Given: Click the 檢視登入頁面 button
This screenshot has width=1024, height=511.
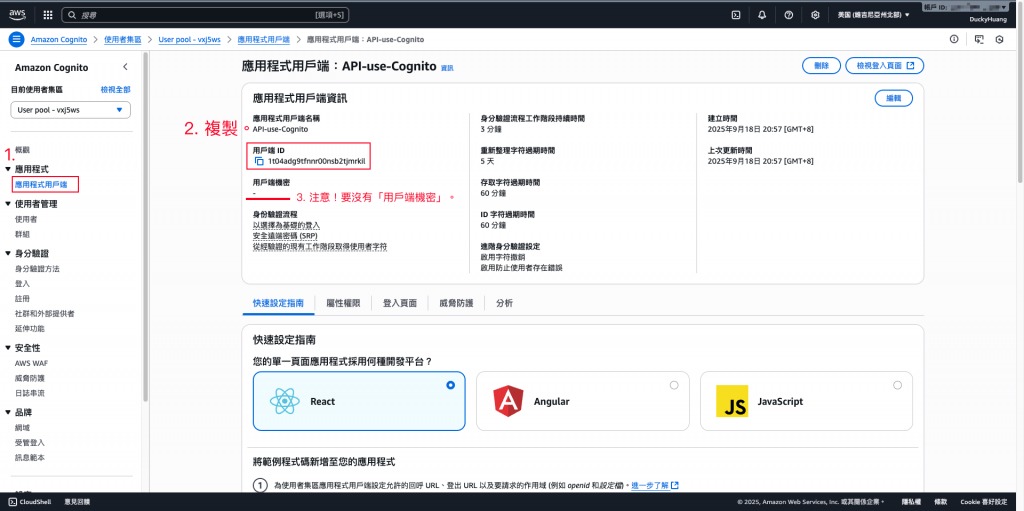Looking at the screenshot, I should 884,66.
